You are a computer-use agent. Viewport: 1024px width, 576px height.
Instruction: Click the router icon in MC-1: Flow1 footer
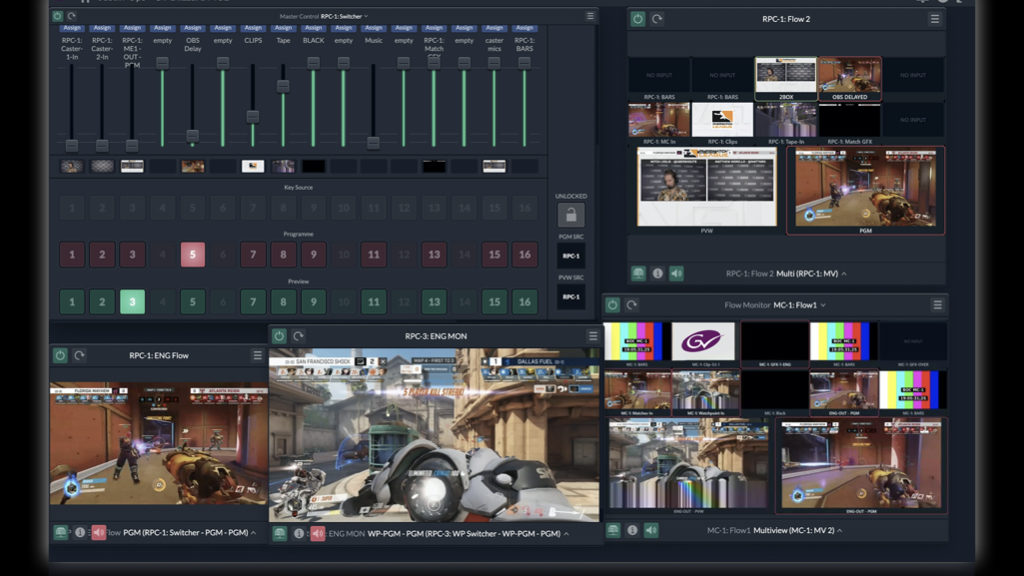click(x=613, y=530)
